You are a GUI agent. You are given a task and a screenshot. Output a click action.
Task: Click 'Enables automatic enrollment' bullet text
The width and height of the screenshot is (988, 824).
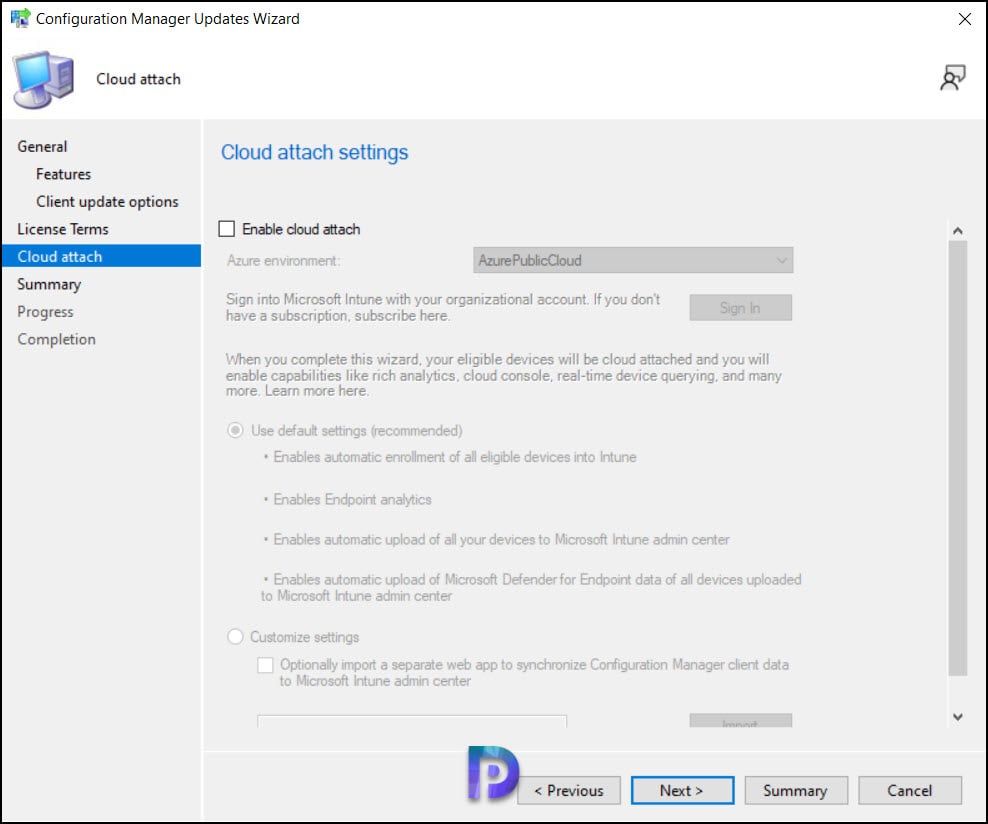(x=454, y=457)
